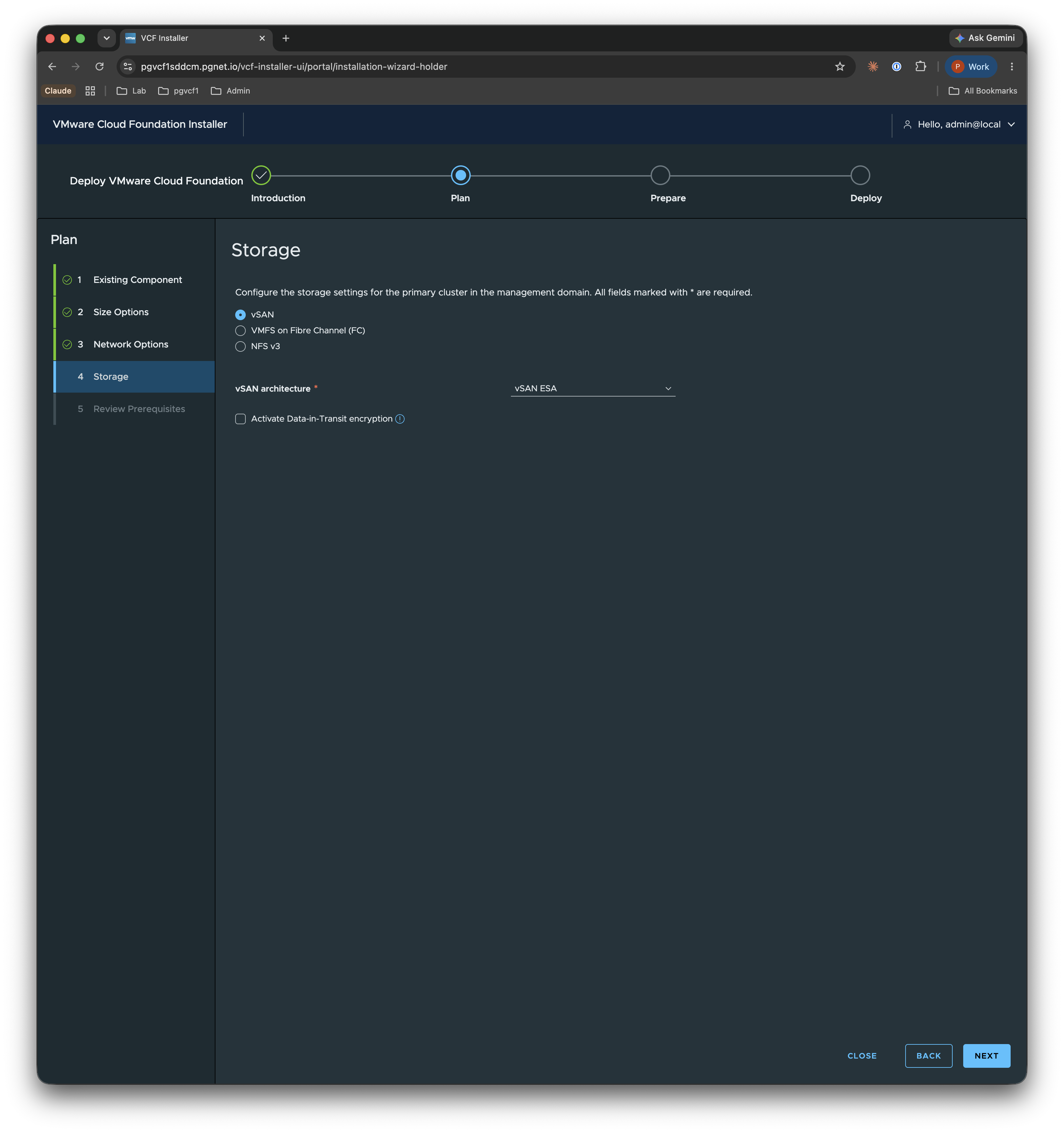Click the browser back arrow

52,67
